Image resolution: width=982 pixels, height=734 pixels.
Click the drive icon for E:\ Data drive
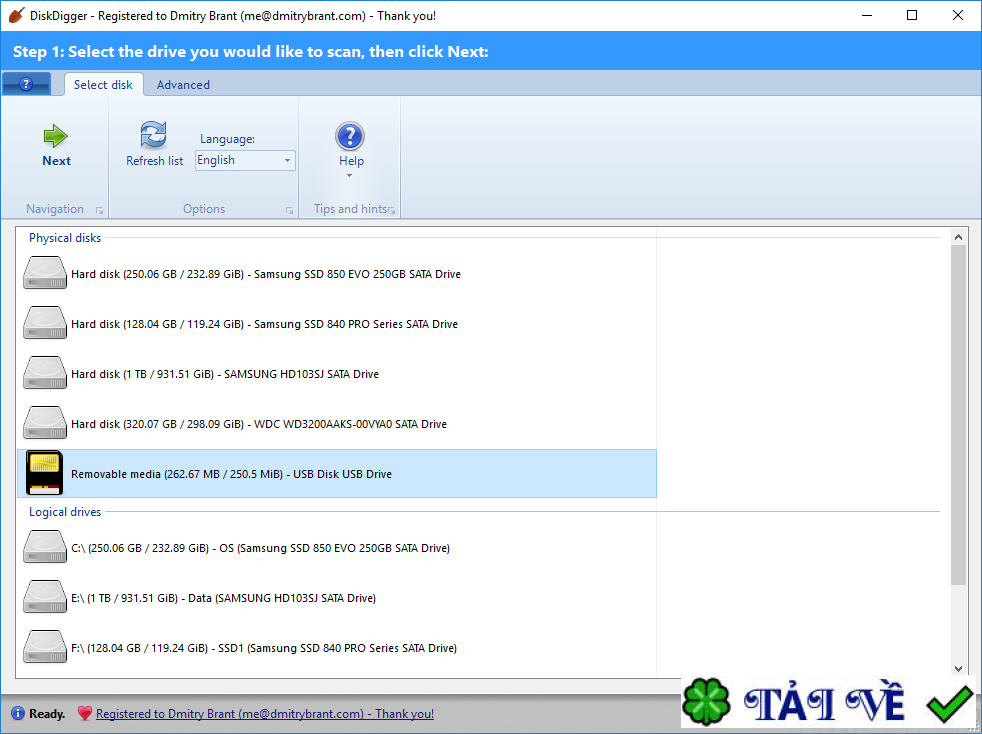45,597
